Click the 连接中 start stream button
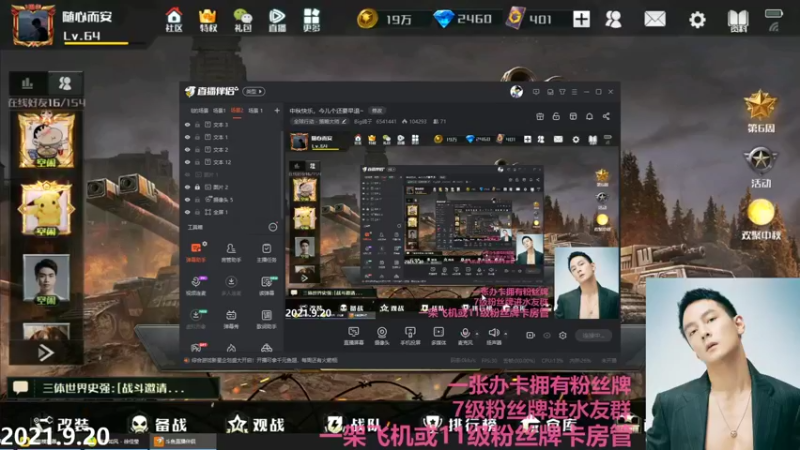The width and height of the screenshot is (800, 450). click(594, 335)
